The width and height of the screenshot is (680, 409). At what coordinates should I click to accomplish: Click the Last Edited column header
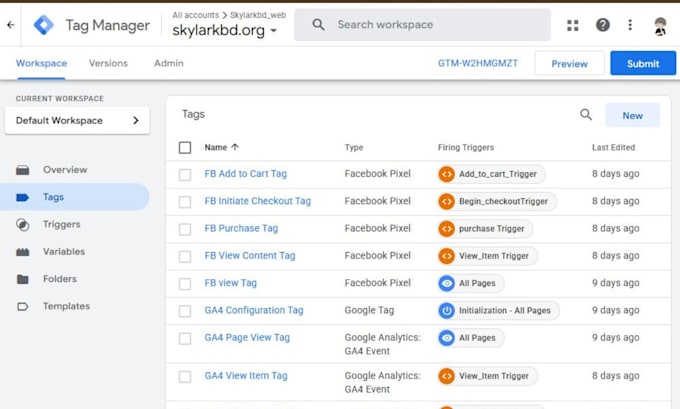[613, 147]
